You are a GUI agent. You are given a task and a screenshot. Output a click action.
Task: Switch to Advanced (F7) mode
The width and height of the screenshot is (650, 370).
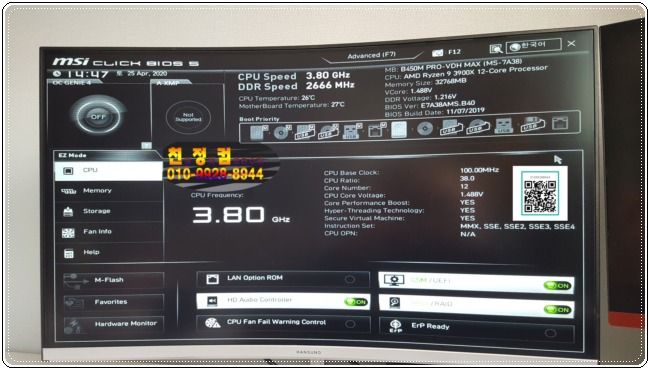click(372, 55)
